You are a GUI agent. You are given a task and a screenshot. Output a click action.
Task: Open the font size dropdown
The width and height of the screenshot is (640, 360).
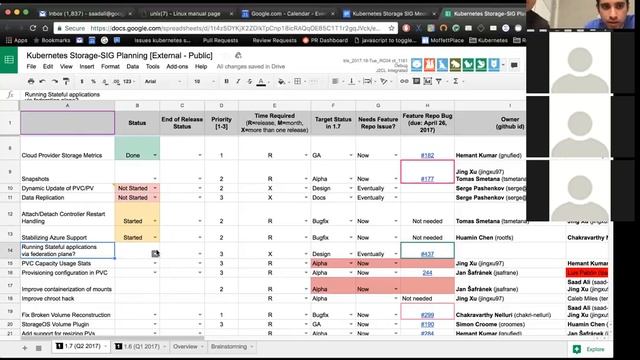(204, 81)
